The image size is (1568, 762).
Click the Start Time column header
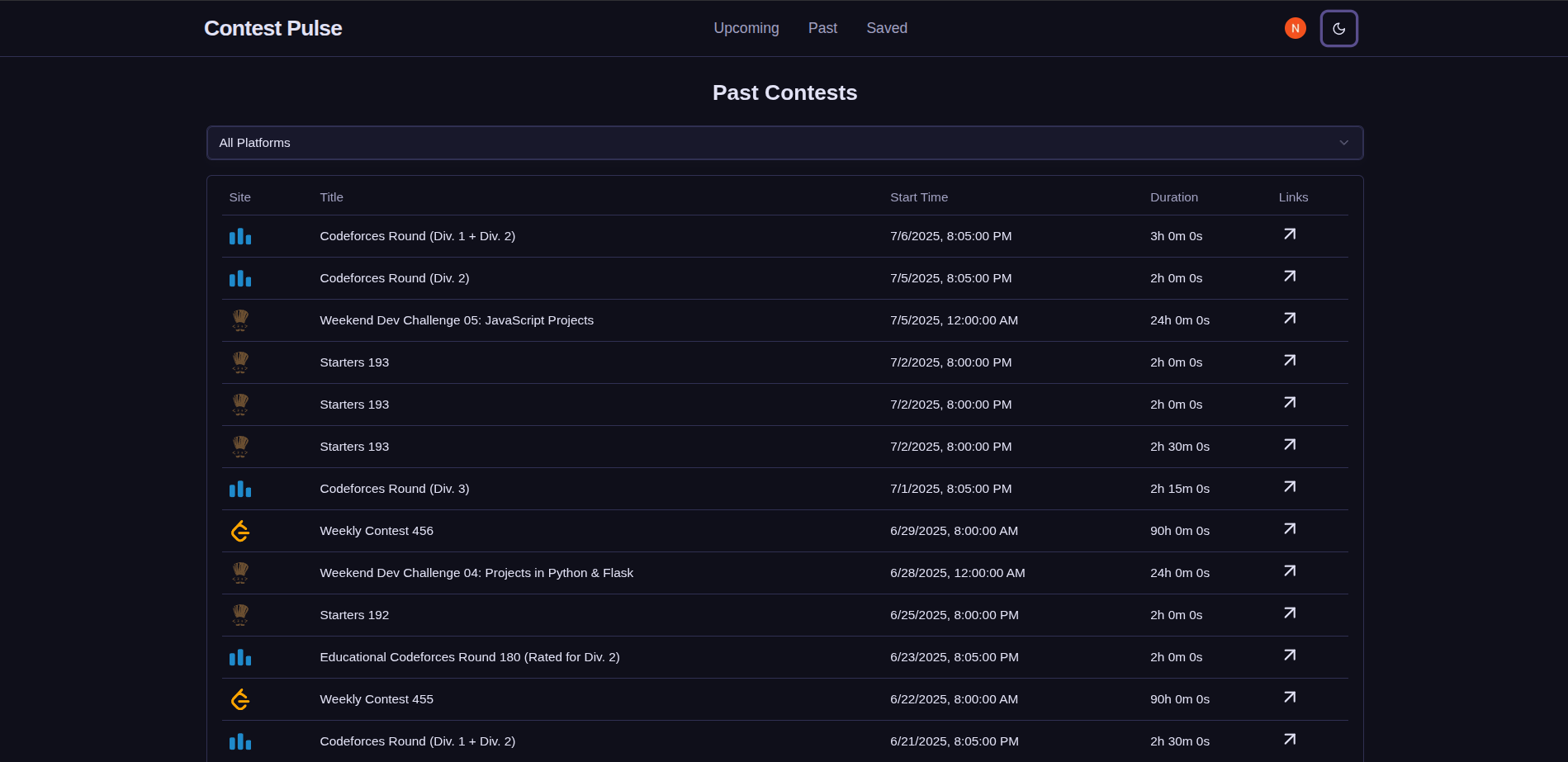pyautogui.click(x=918, y=197)
